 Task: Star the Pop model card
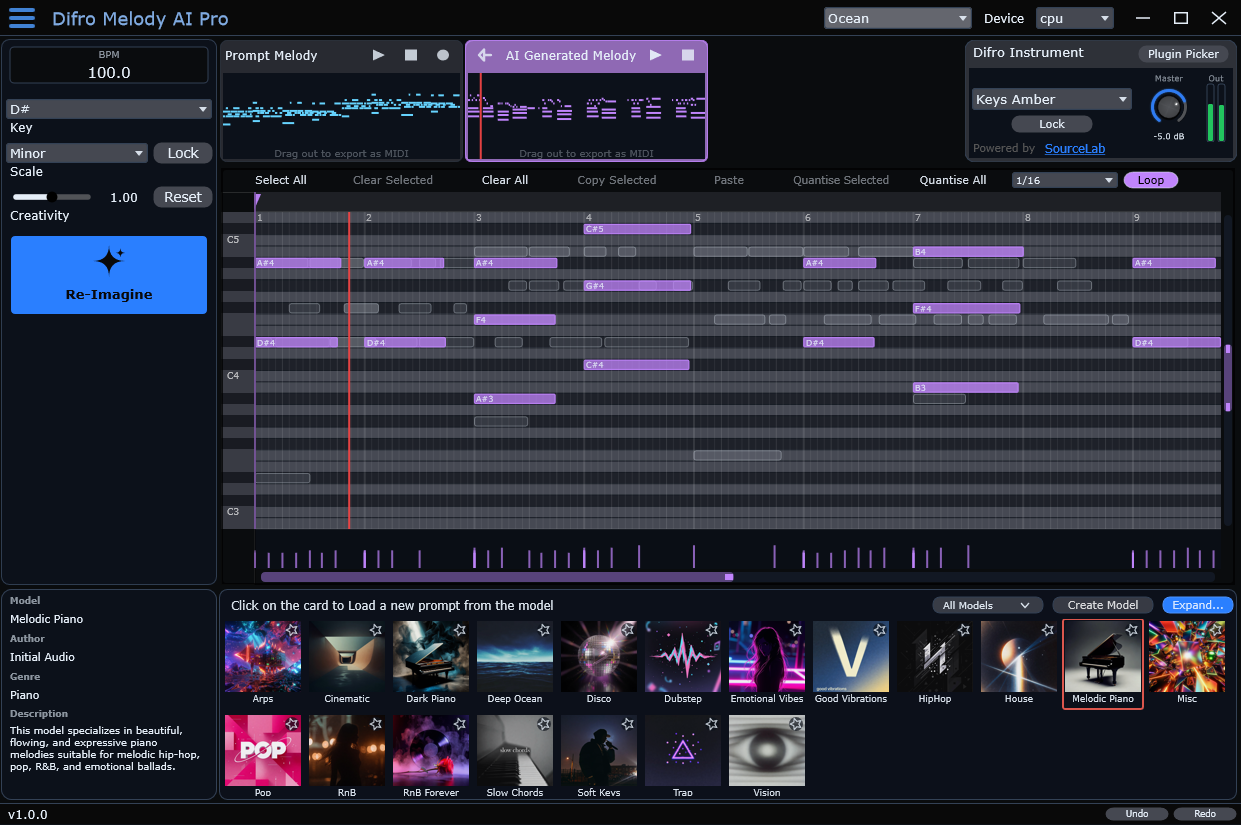[292, 724]
